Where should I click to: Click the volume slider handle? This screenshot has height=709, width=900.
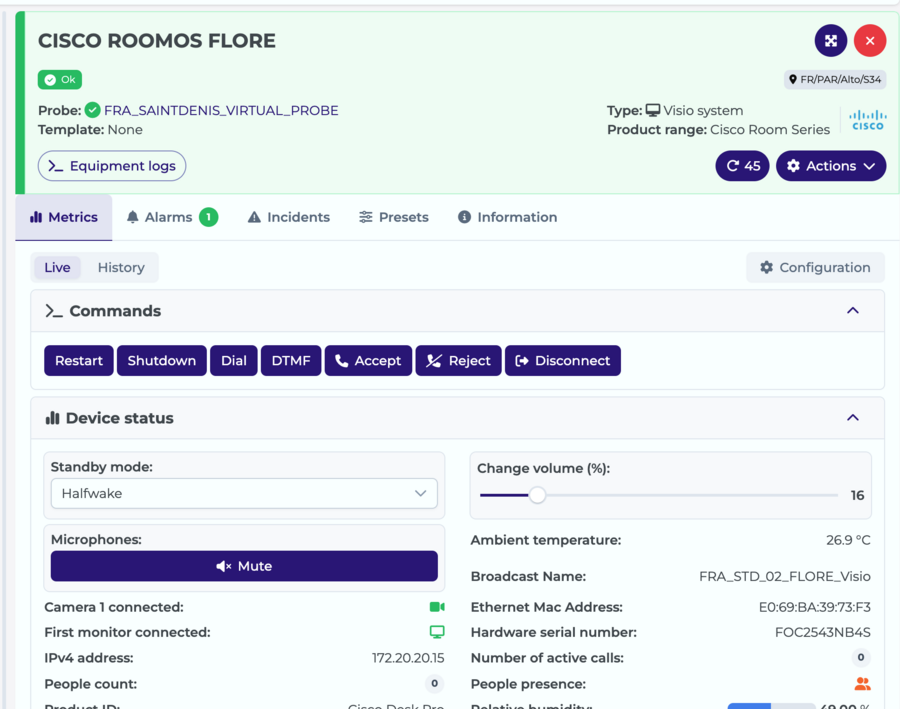click(537, 495)
